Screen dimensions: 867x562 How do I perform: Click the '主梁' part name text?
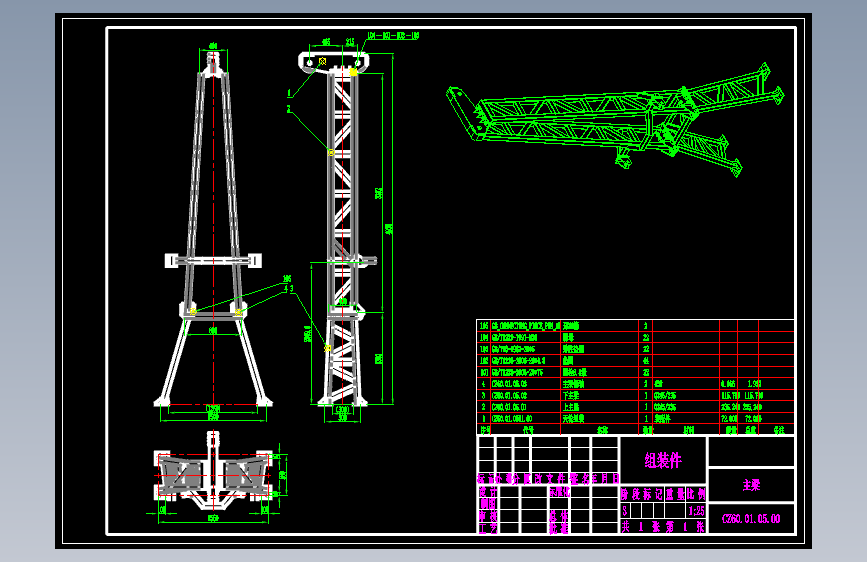coord(751,485)
